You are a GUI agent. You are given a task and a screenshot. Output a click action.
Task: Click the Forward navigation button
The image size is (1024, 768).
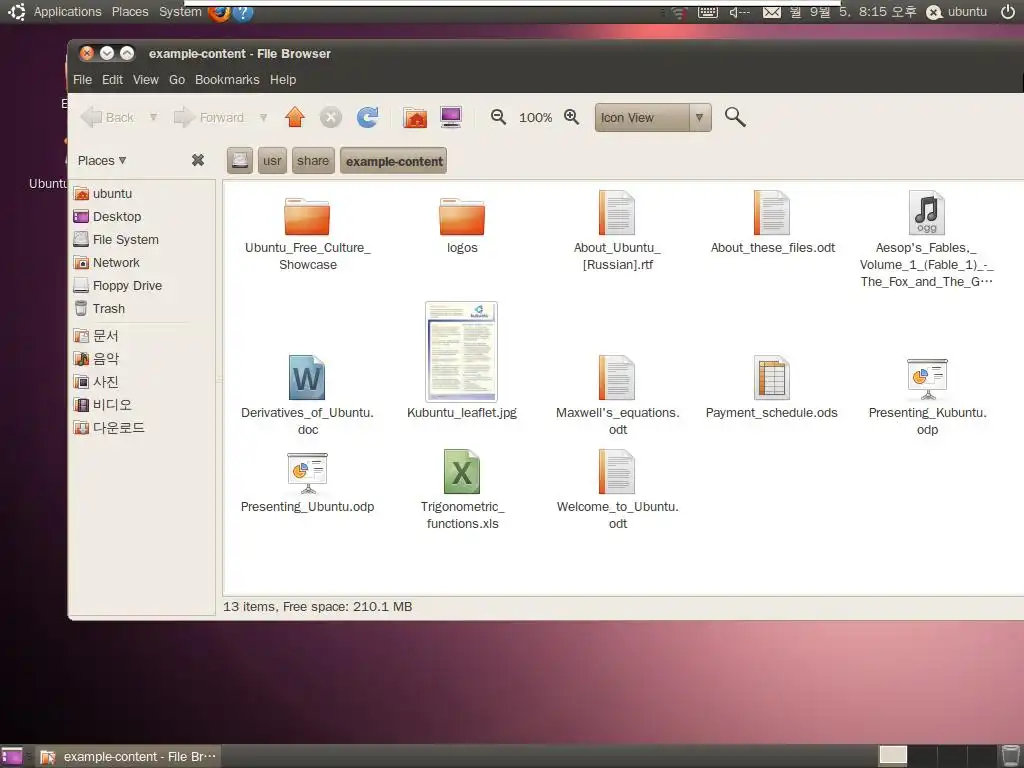click(210, 118)
